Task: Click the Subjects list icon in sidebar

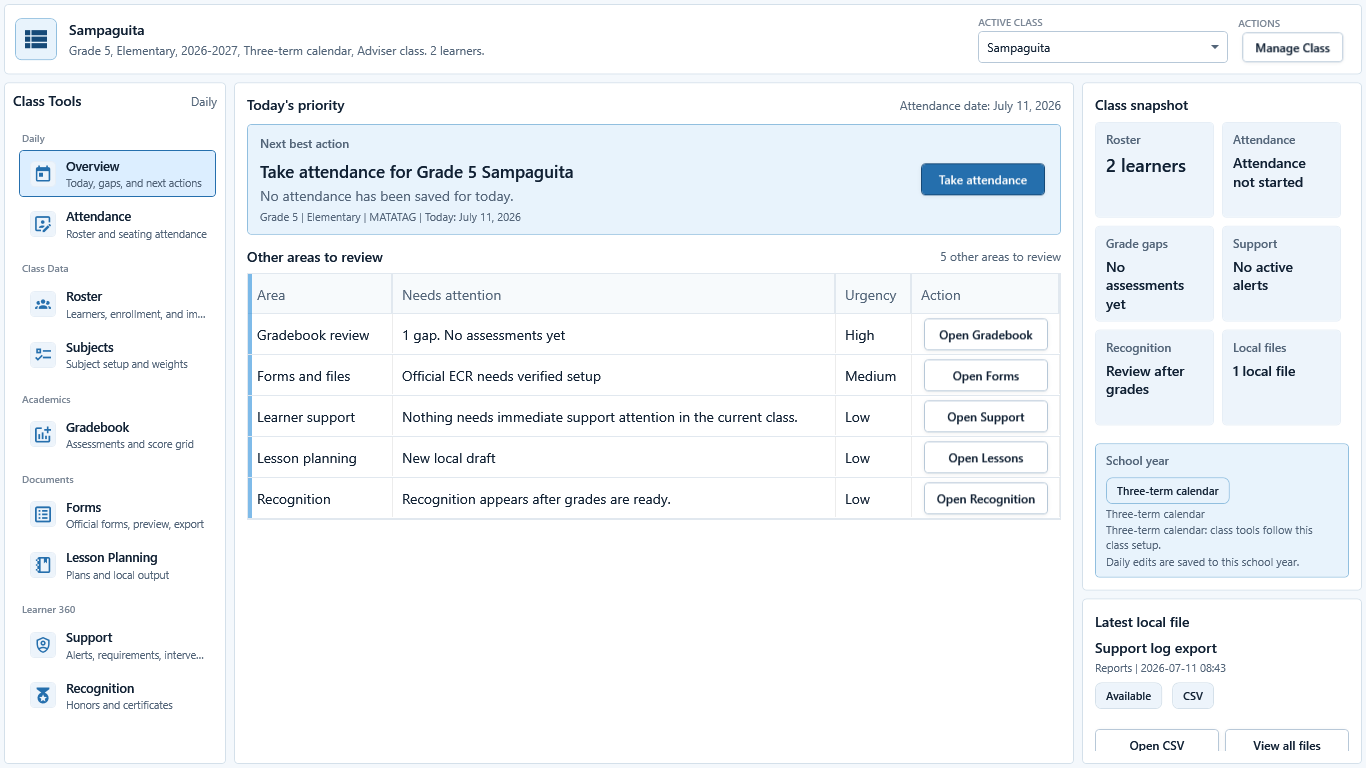Action: click(x=43, y=354)
